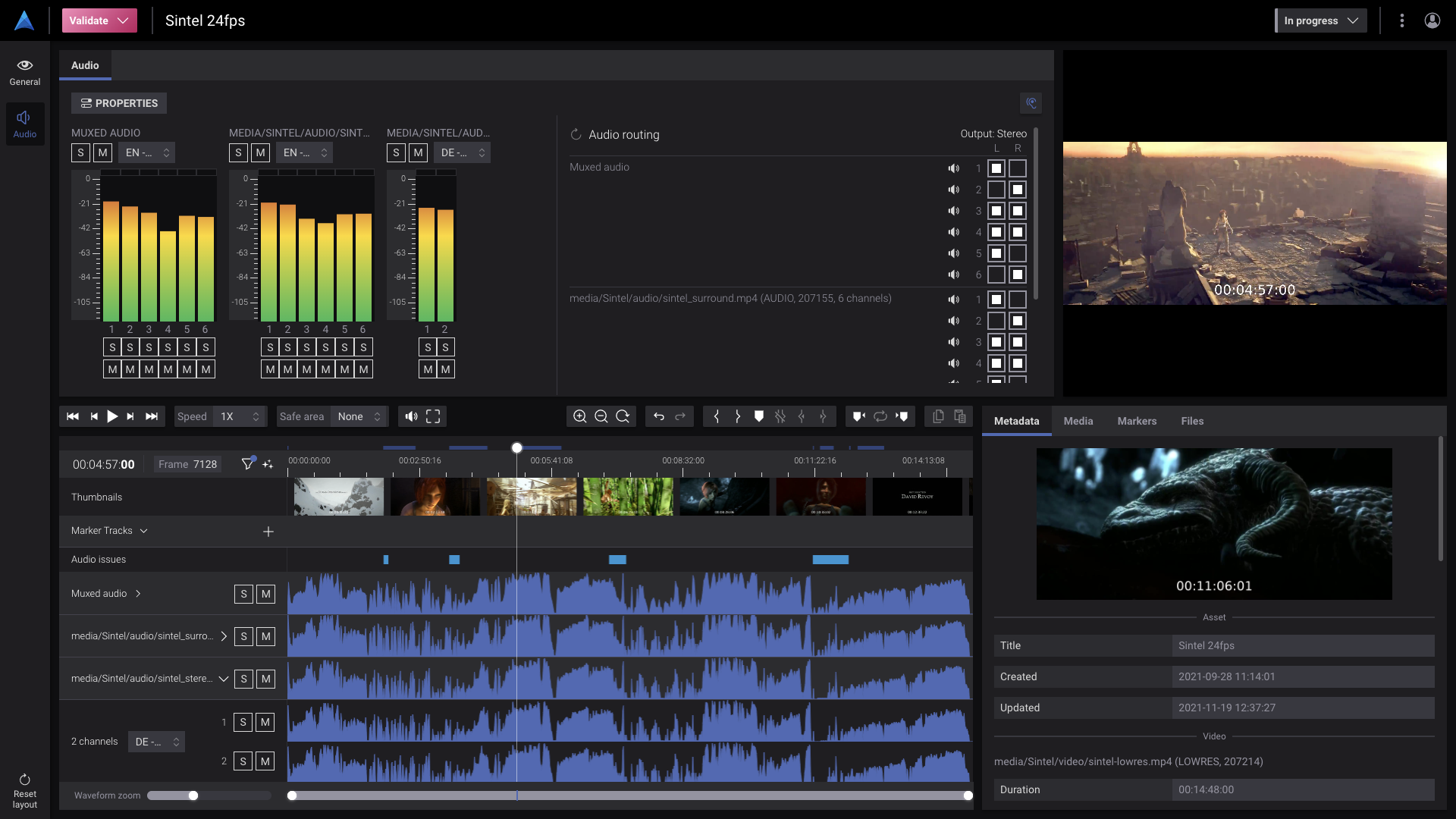1456x819 pixels.
Task: Click the filter icon next to the frame counter
Action: [x=248, y=463]
